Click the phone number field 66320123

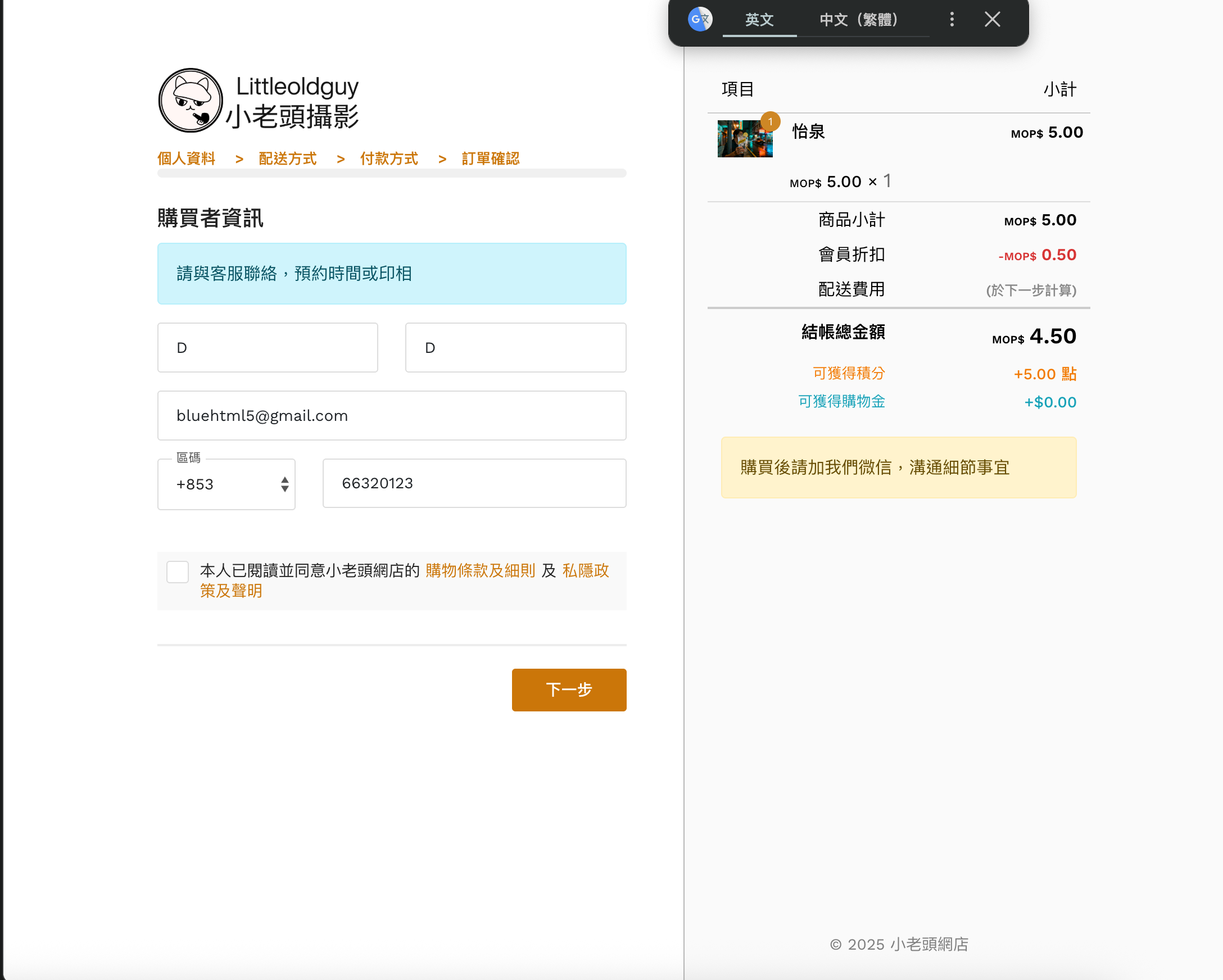474,483
